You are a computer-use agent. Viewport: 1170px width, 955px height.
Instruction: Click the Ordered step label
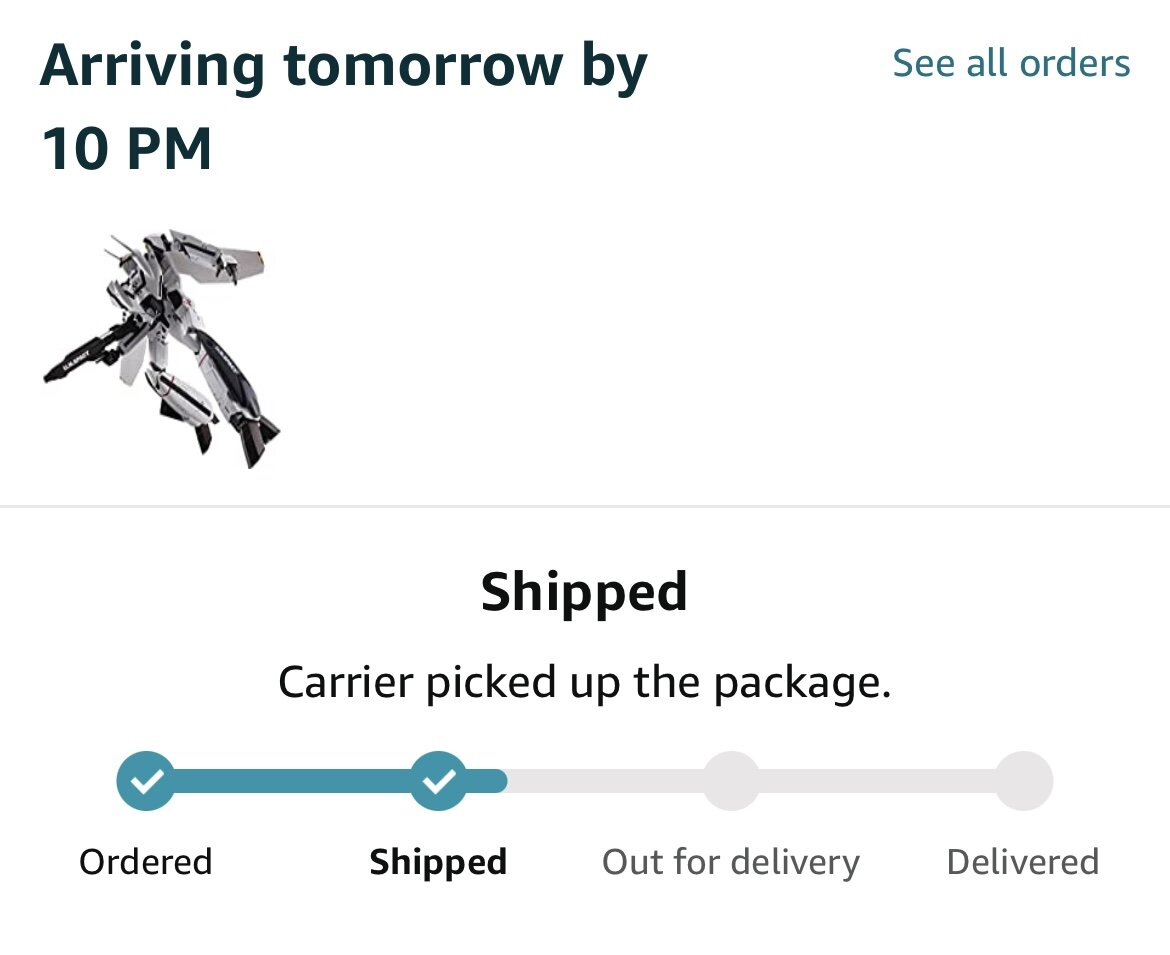pos(146,862)
